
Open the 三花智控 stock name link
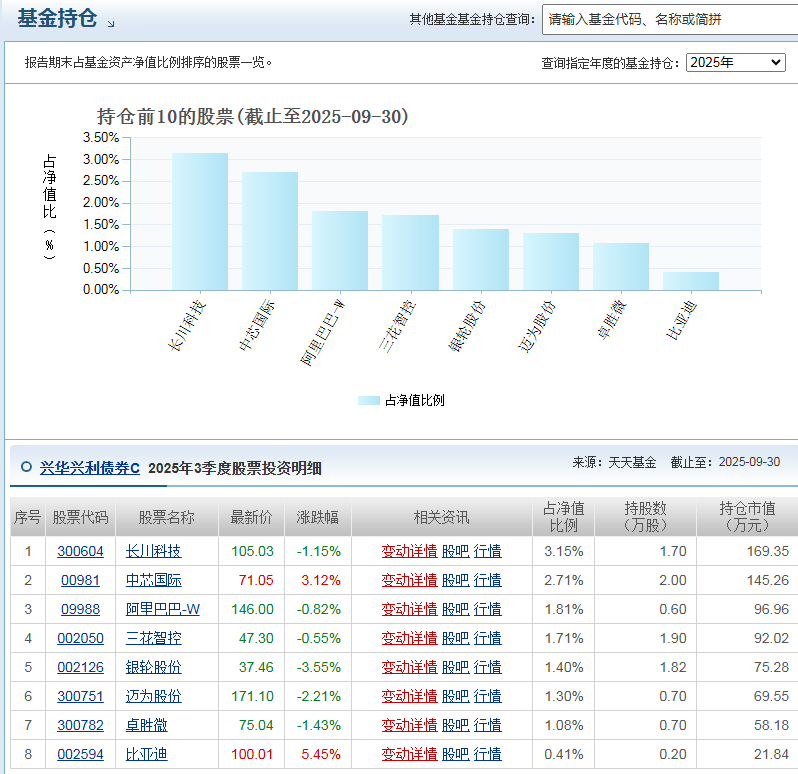[x=154, y=638]
